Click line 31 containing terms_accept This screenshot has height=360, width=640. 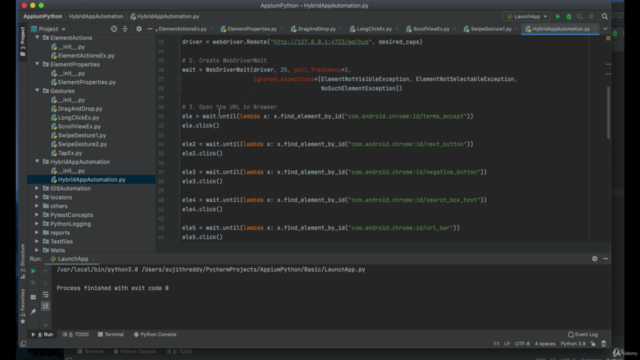click(327, 116)
